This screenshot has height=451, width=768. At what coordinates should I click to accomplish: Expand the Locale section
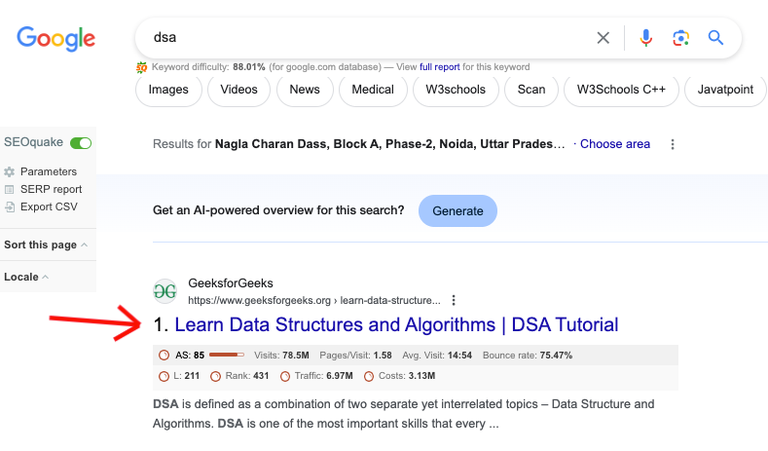point(26,277)
